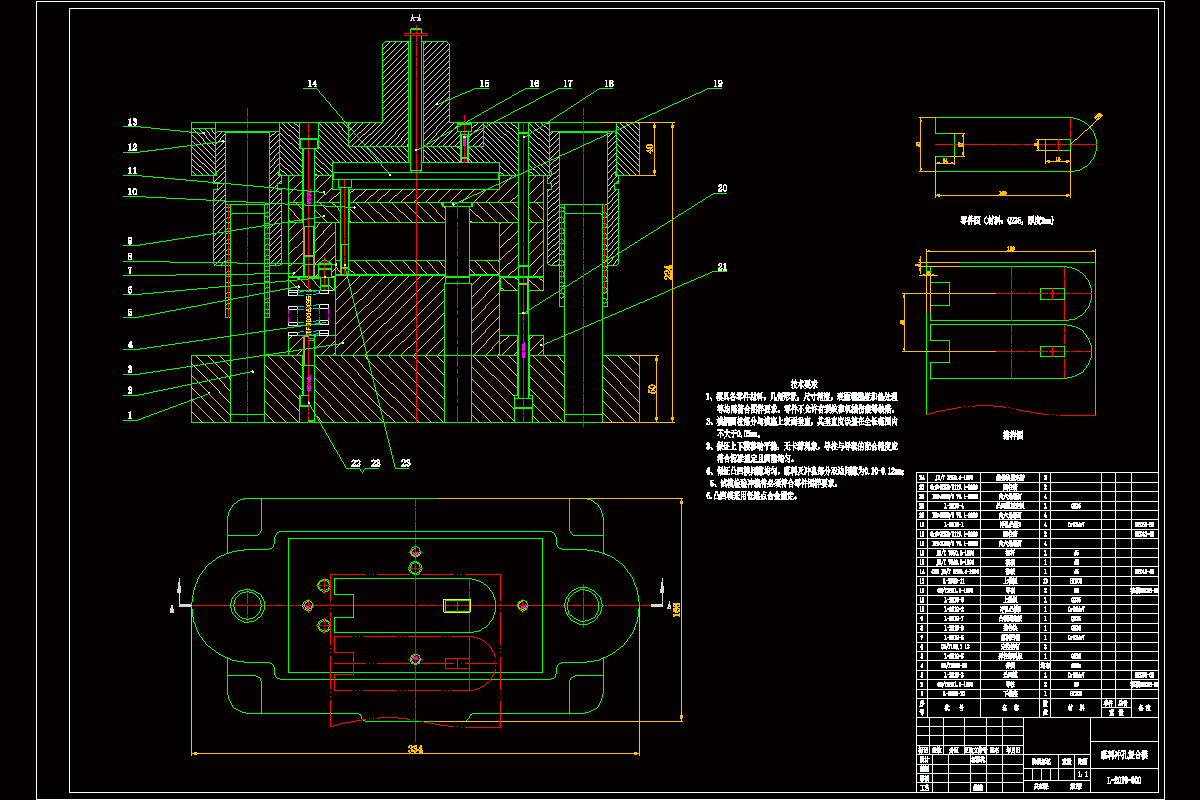This screenshot has height=800, width=1200.
Task: Click the 技术要求 heading
Action: [805, 383]
